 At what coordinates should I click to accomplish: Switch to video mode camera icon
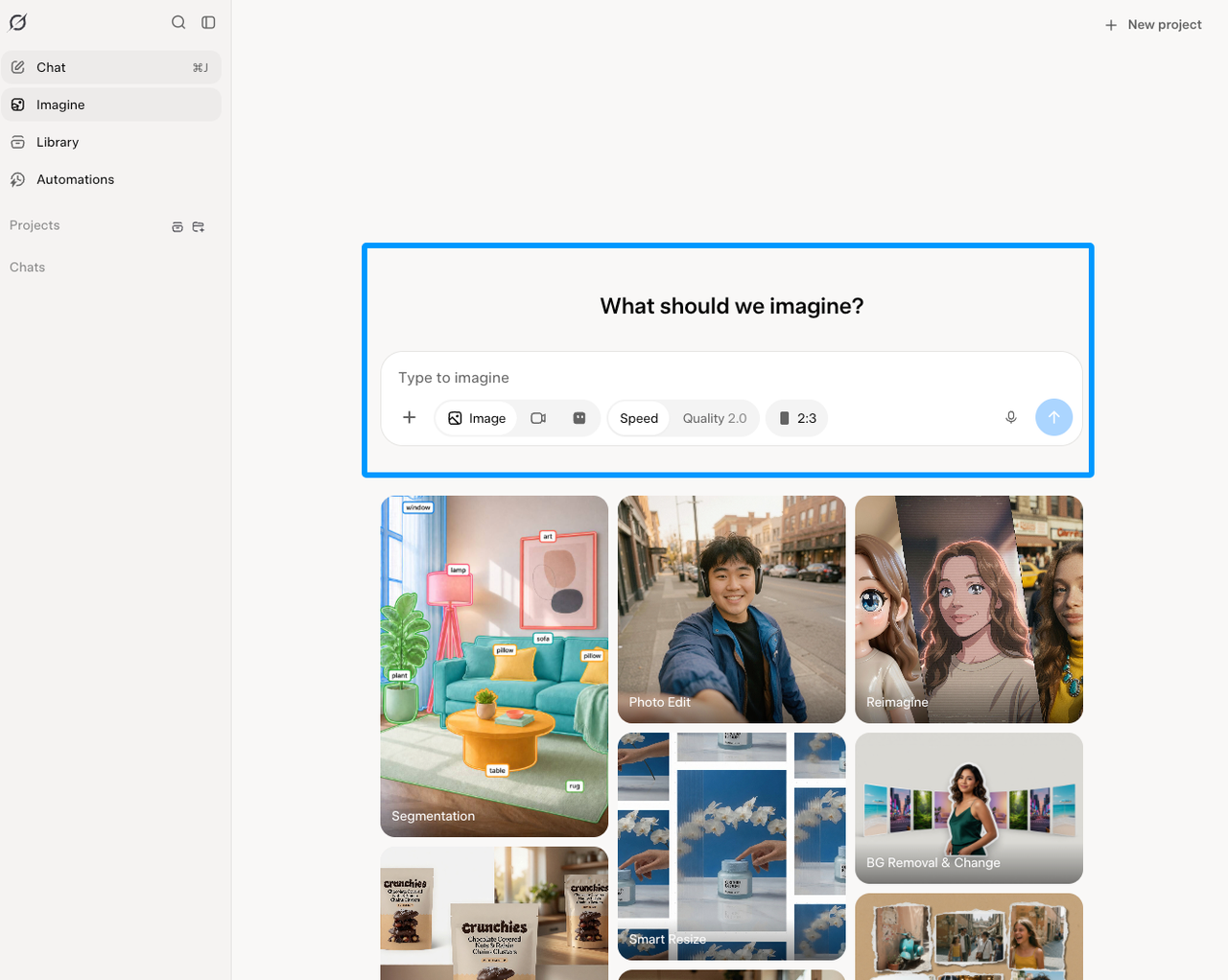[x=538, y=418]
